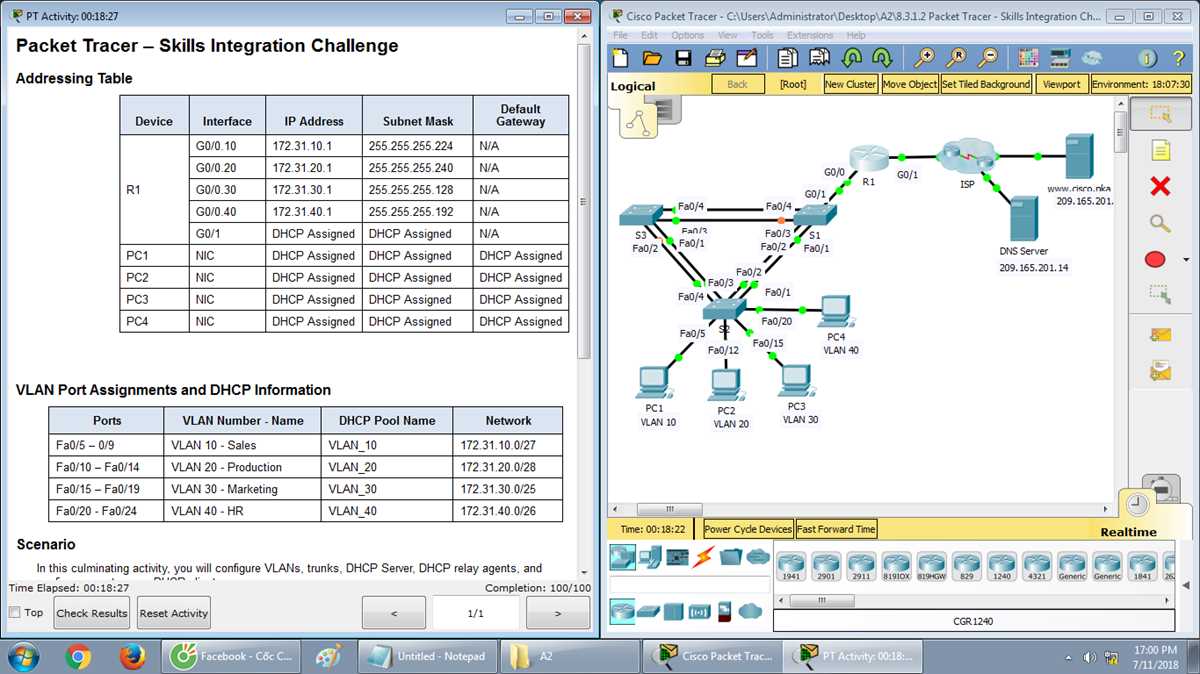
Task: Open the File menu
Action: (x=621, y=35)
